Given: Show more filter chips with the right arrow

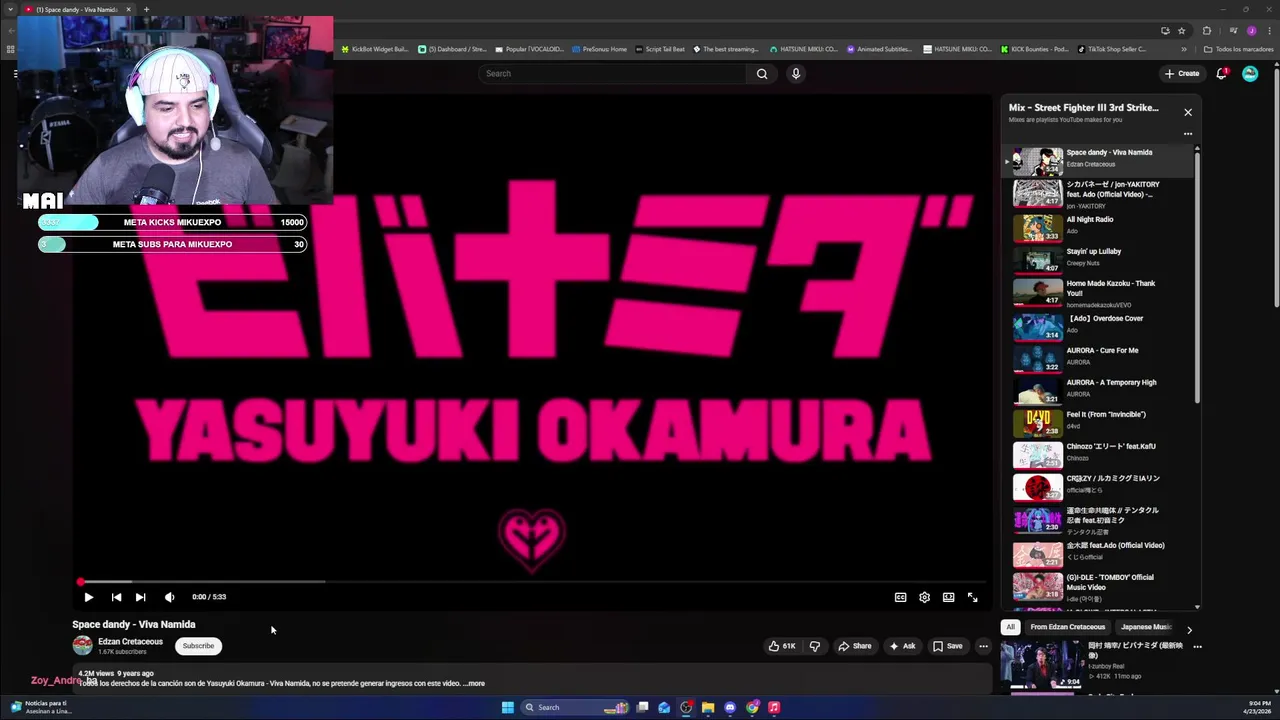Looking at the screenshot, I should coord(1189,630).
